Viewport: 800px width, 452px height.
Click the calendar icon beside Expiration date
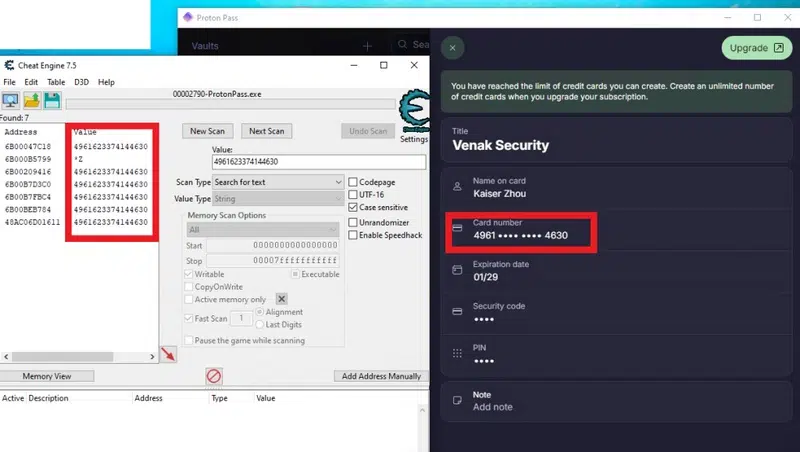tap(457, 270)
